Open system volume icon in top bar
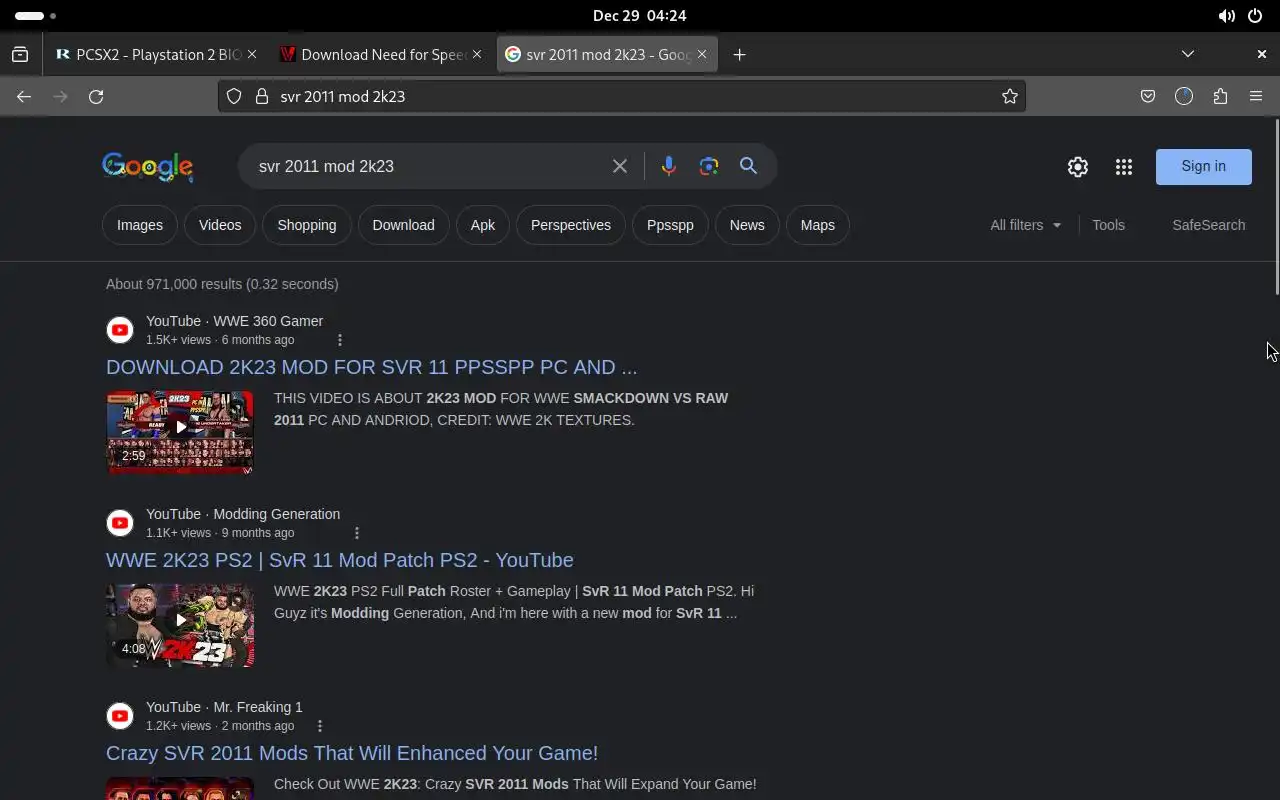 pos(1226,16)
